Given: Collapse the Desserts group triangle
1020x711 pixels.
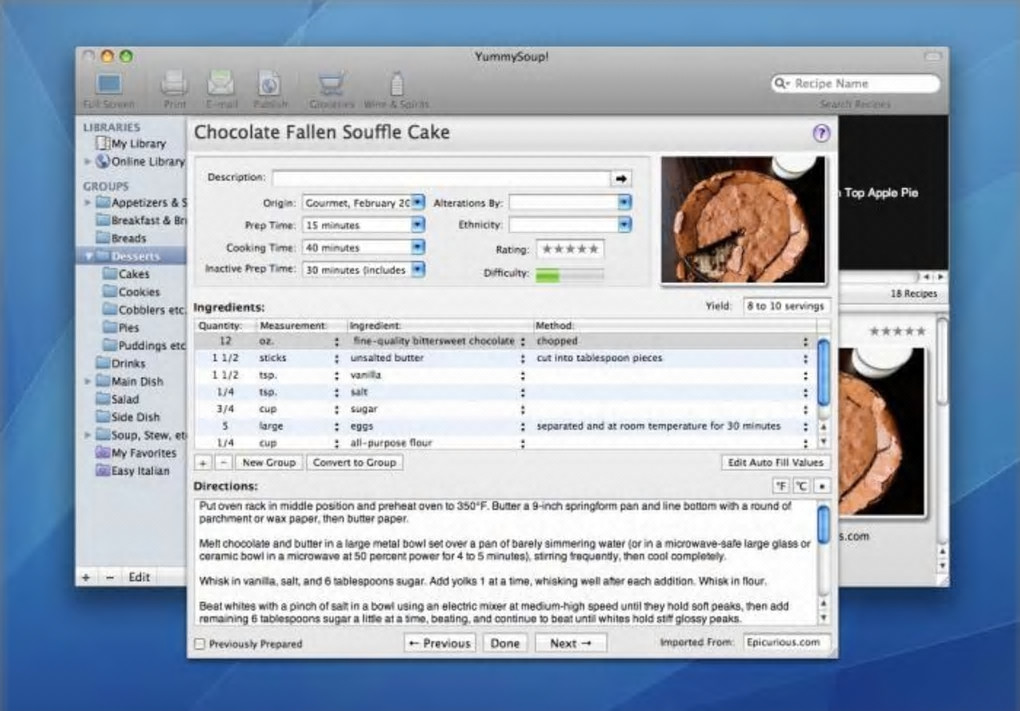Looking at the screenshot, I should coord(88,256).
